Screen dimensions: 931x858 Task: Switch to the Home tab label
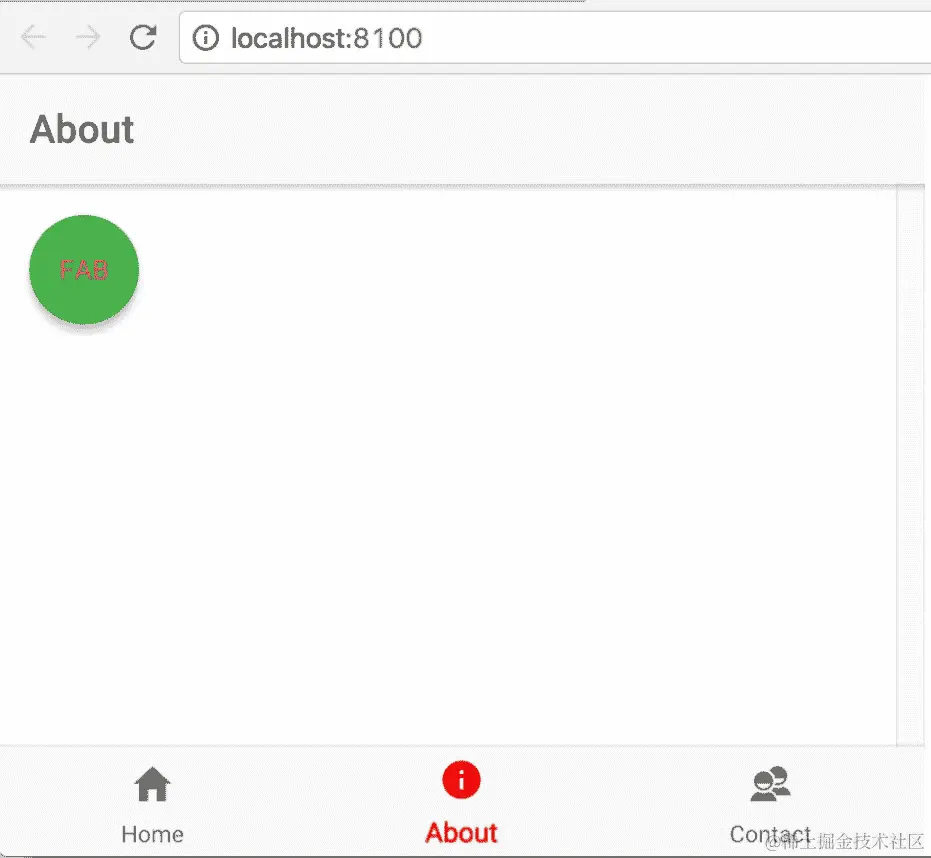pos(153,834)
